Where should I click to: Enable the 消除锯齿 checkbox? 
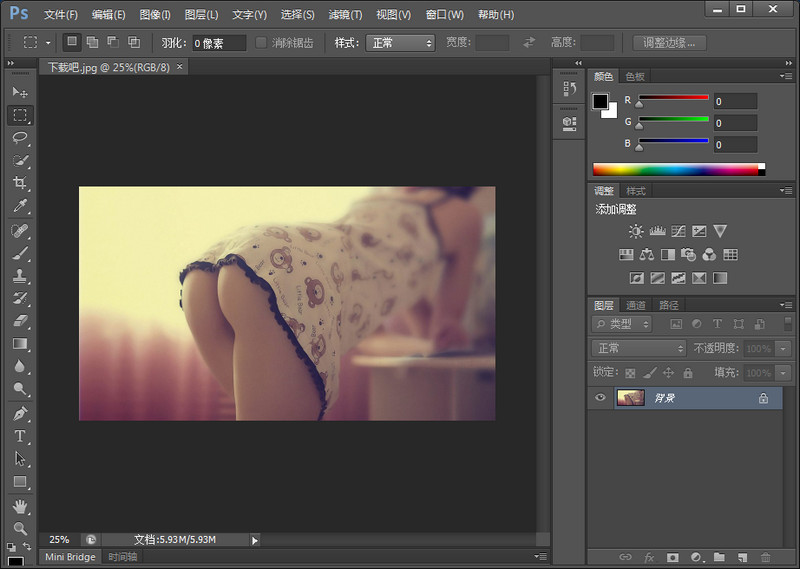pos(262,43)
